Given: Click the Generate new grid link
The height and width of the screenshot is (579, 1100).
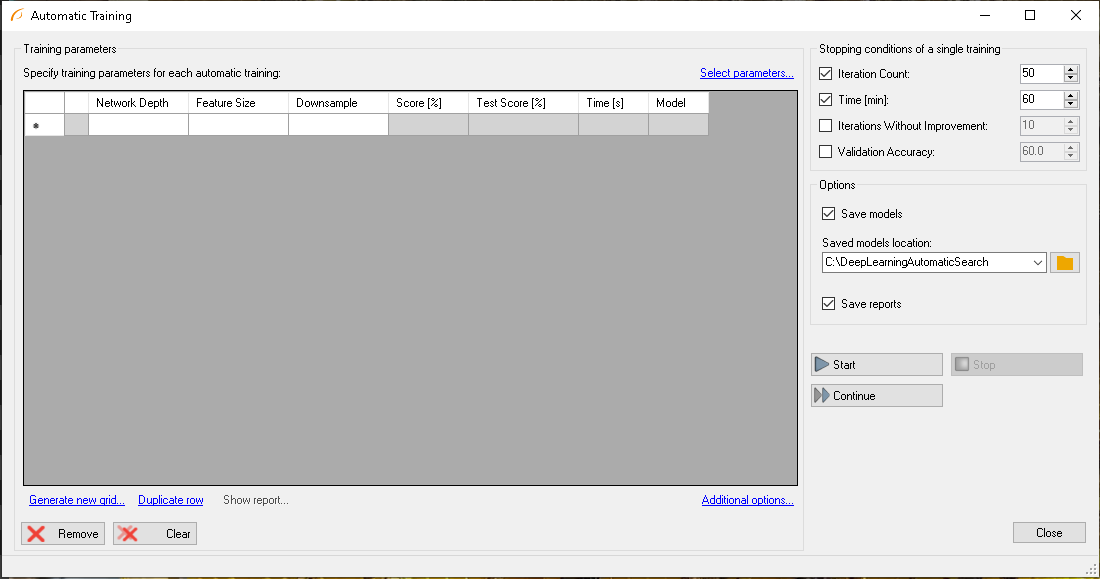Looking at the screenshot, I should [77, 500].
